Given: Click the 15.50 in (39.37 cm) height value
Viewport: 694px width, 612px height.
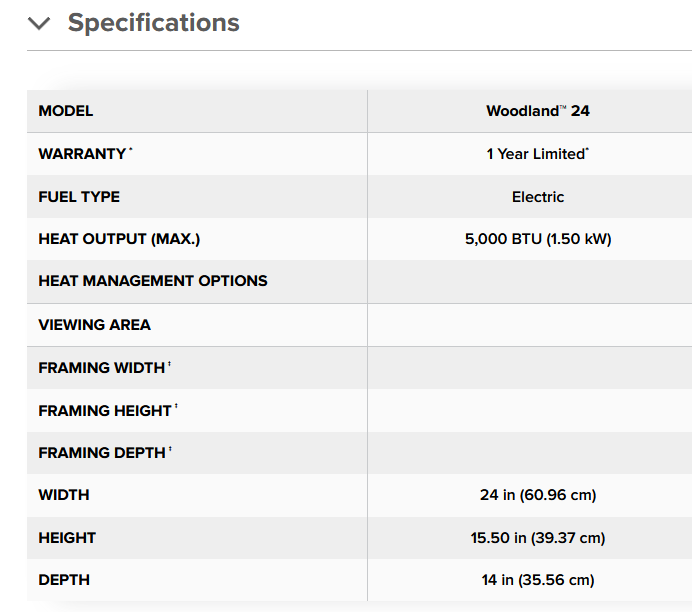Looking at the screenshot, I should tap(537, 538).
